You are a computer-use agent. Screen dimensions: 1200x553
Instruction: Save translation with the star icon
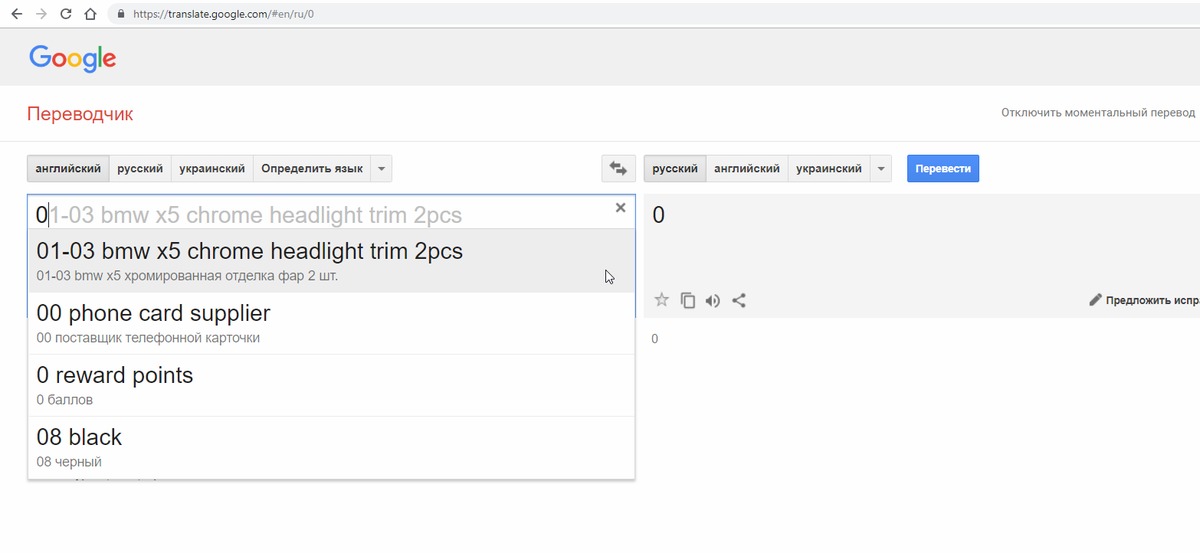(661, 300)
